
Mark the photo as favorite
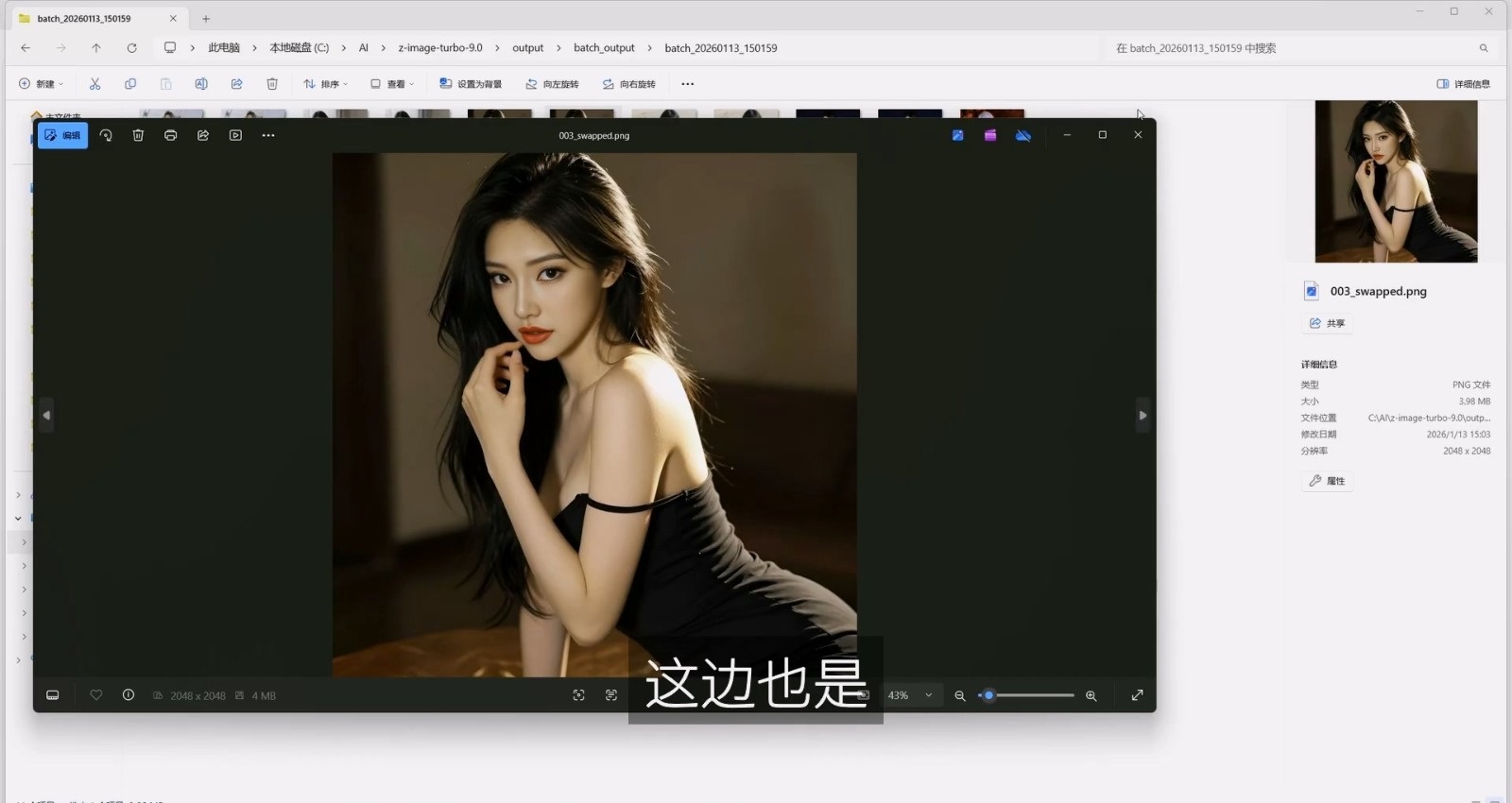(x=96, y=695)
